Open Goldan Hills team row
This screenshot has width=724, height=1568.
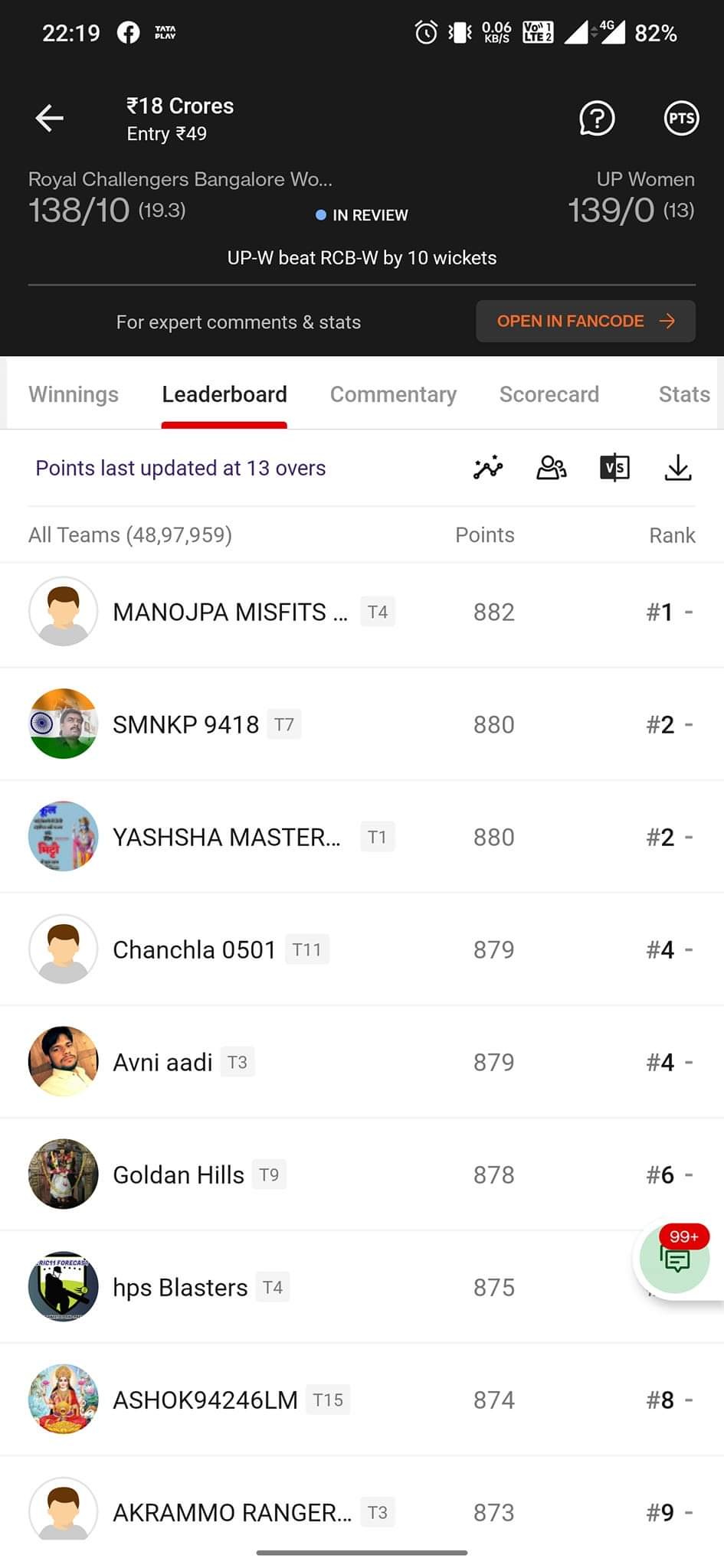[362, 1174]
